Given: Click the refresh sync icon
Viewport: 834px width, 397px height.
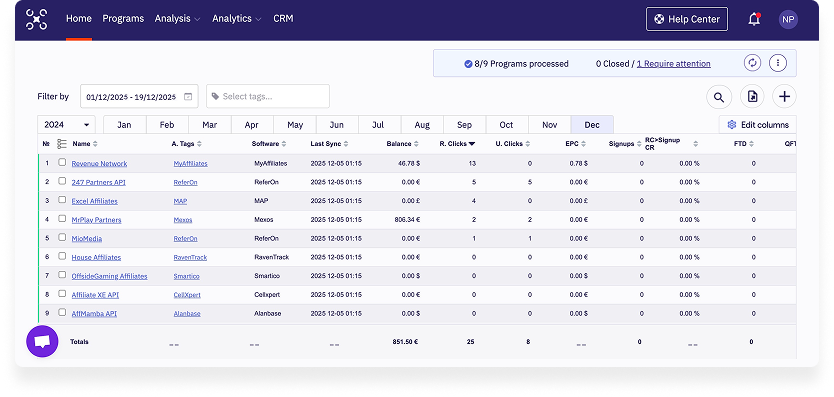Looking at the screenshot, I should click(752, 63).
